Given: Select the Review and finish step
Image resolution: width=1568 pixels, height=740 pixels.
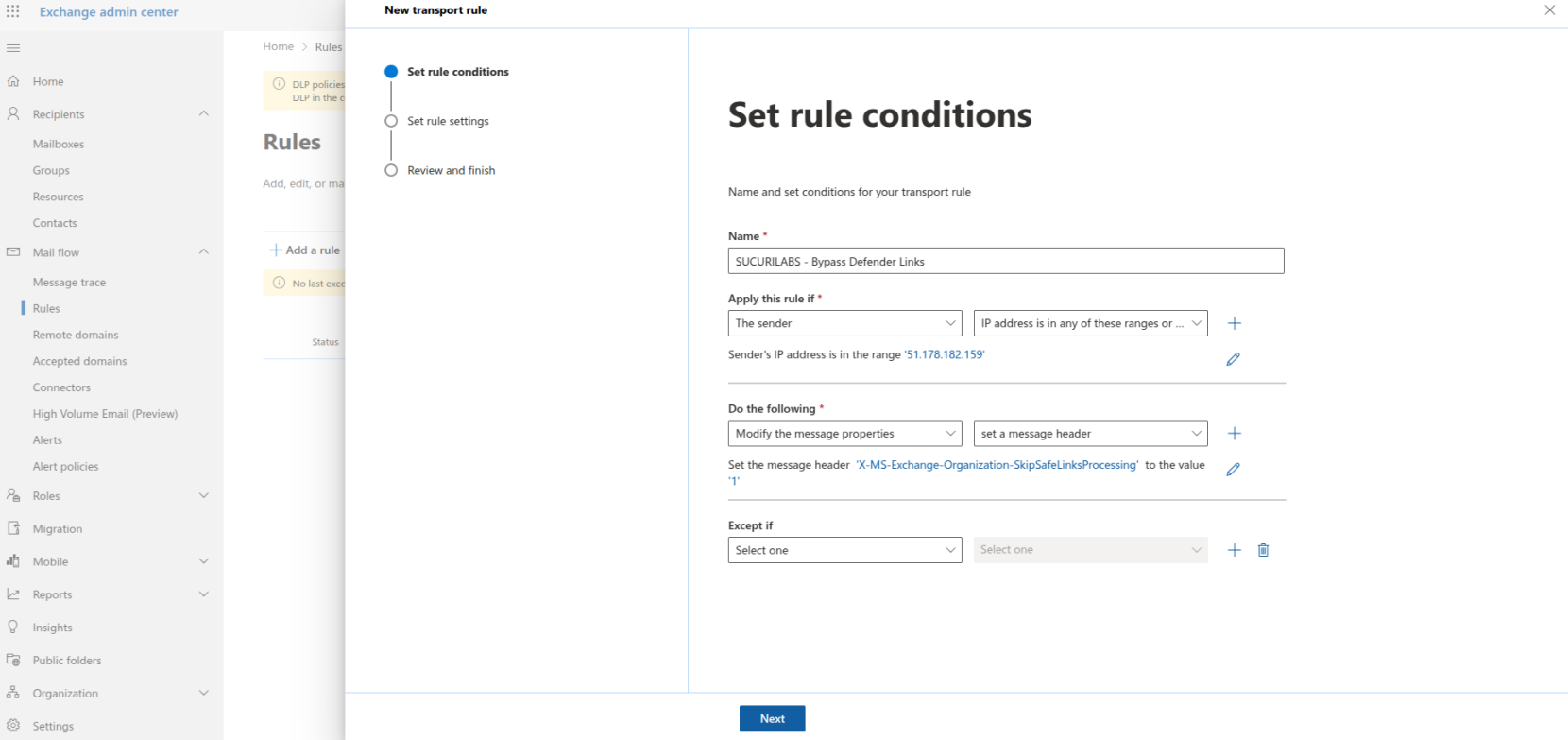Looking at the screenshot, I should click(440, 170).
